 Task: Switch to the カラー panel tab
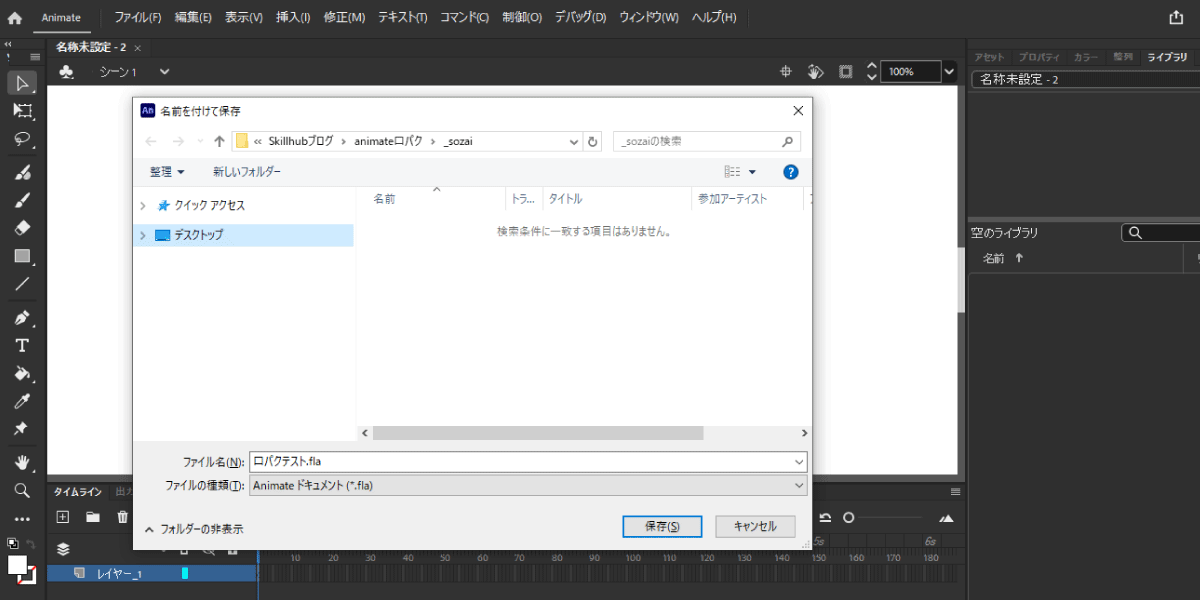point(1085,57)
